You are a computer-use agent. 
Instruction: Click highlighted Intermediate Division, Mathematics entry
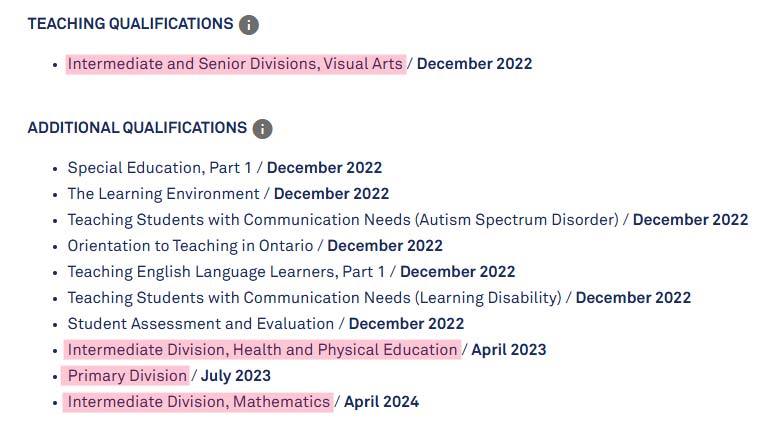(199, 402)
